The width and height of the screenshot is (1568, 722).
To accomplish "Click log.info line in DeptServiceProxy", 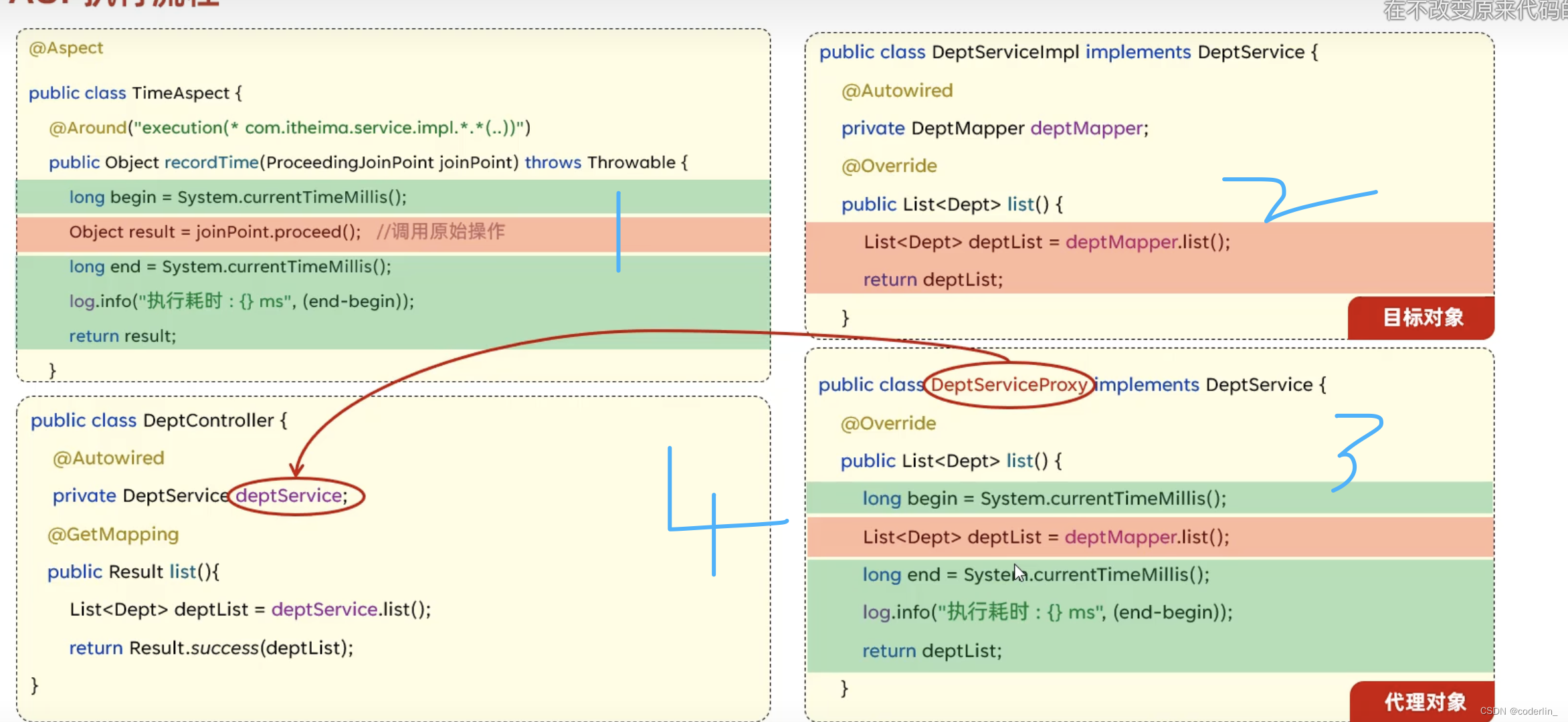I will 1048,612.
